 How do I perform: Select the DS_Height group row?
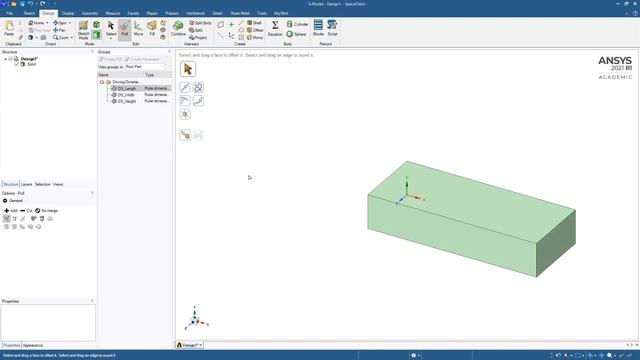141,101
